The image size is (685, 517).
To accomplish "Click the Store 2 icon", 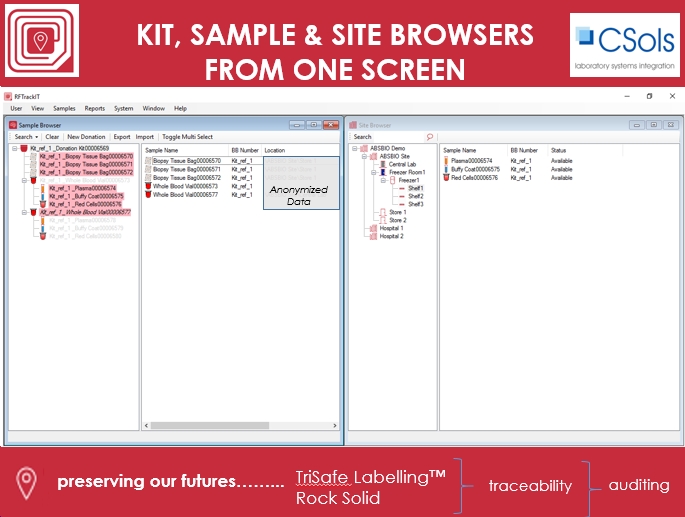I will click(x=383, y=220).
